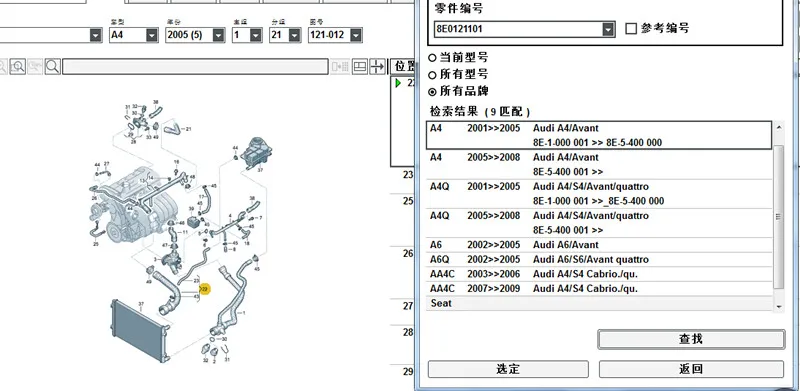Image resolution: width=800 pixels, height=391 pixels.
Task: Select result AA4C 2003>>2006 Cabrio
Action: tap(599, 274)
